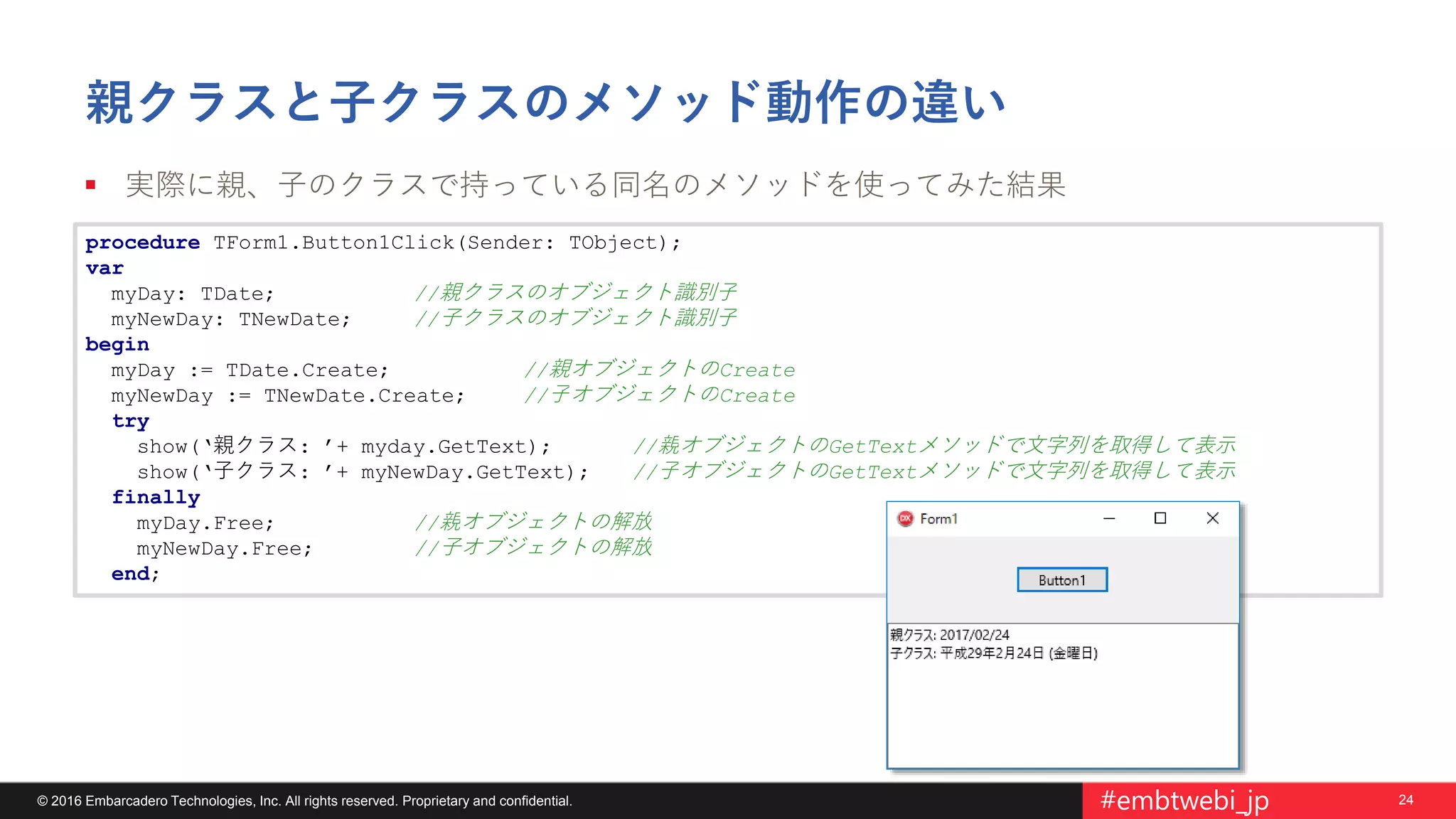
Task: Click the 'try' keyword in code
Action: 131,421
